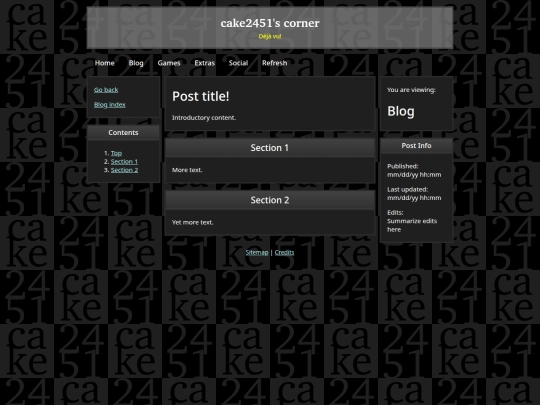Click the cake2451's corner site title

click(270, 23)
